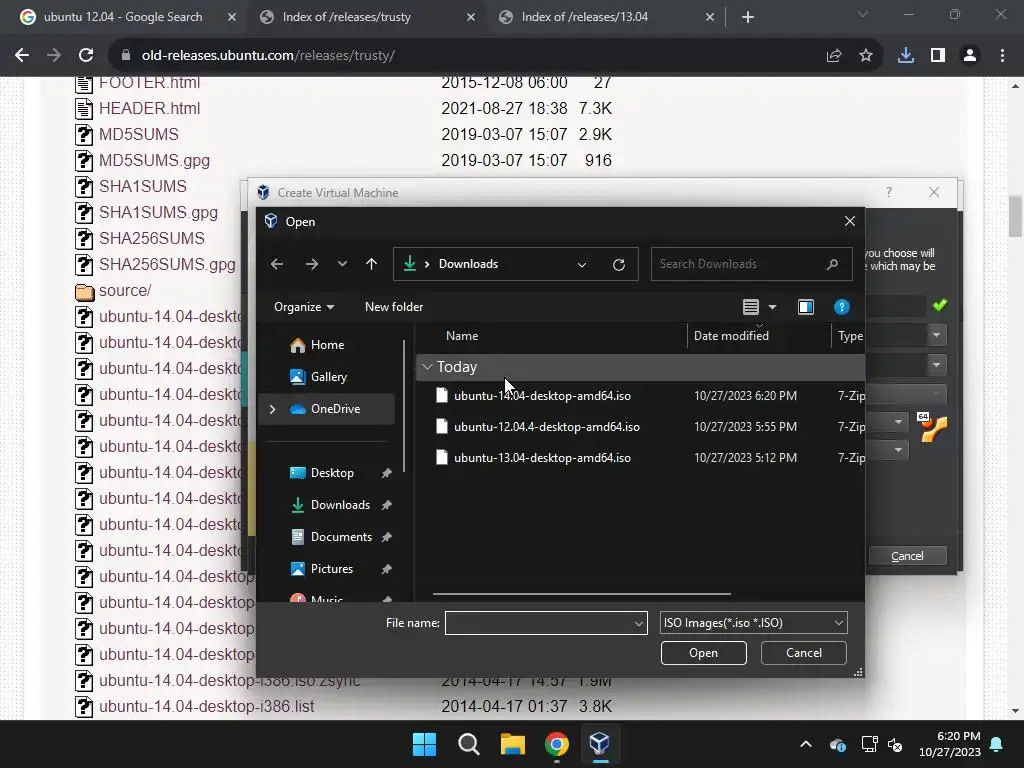Open MD5SUMS link
The height and width of the screenshot is (768, 1024).
coord(138,135)
